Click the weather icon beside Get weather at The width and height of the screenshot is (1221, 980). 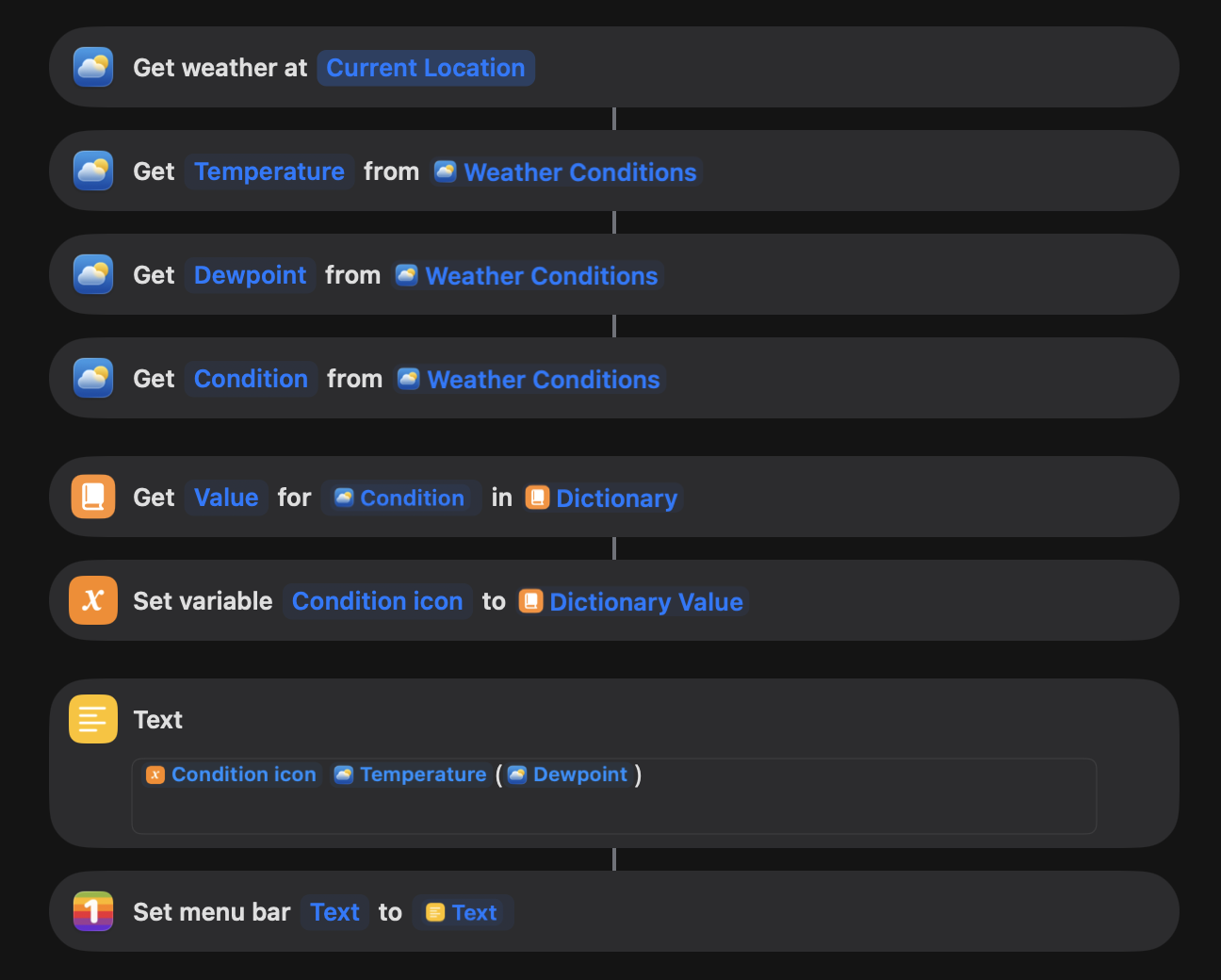click(x=93, y=67)
